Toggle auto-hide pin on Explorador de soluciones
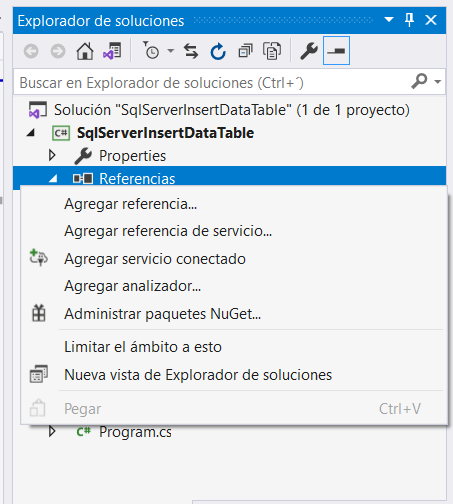This screenshot has height=504, width=453. click(409, 20)
